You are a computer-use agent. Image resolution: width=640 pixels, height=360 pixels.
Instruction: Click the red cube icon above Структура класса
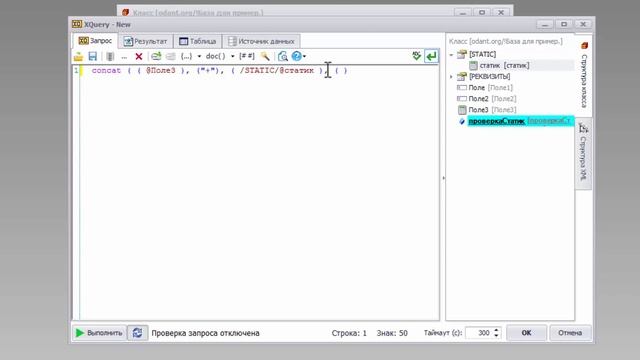pos(584,45)
